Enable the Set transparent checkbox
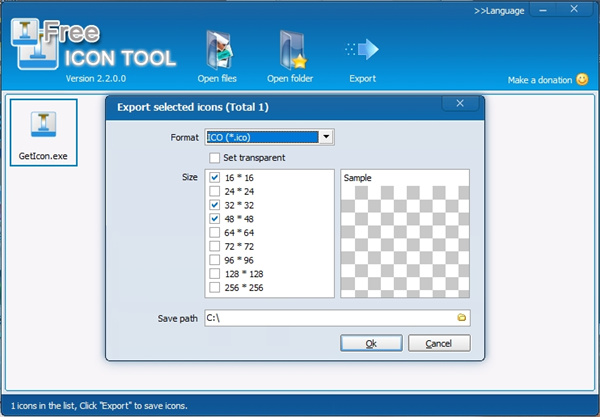 [214, 157]
